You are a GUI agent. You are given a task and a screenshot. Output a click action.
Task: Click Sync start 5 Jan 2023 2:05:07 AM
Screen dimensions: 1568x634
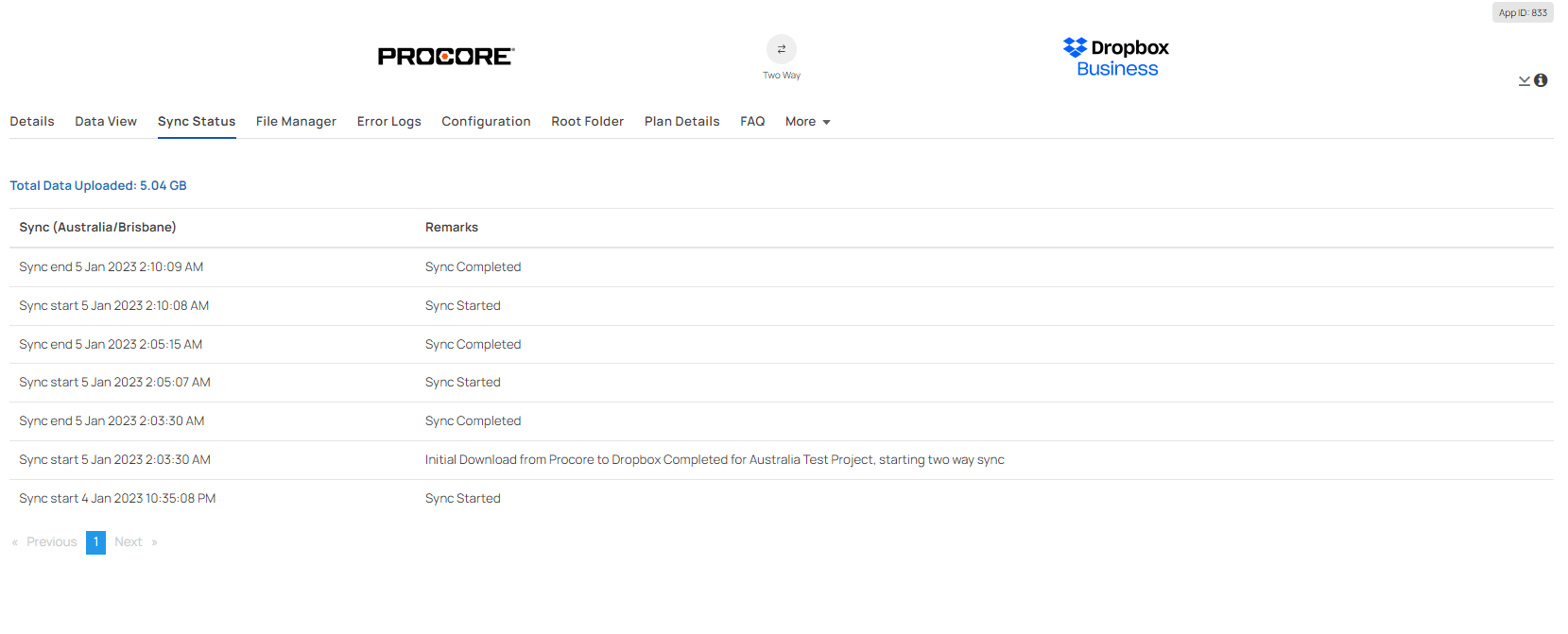pos(115,383)
